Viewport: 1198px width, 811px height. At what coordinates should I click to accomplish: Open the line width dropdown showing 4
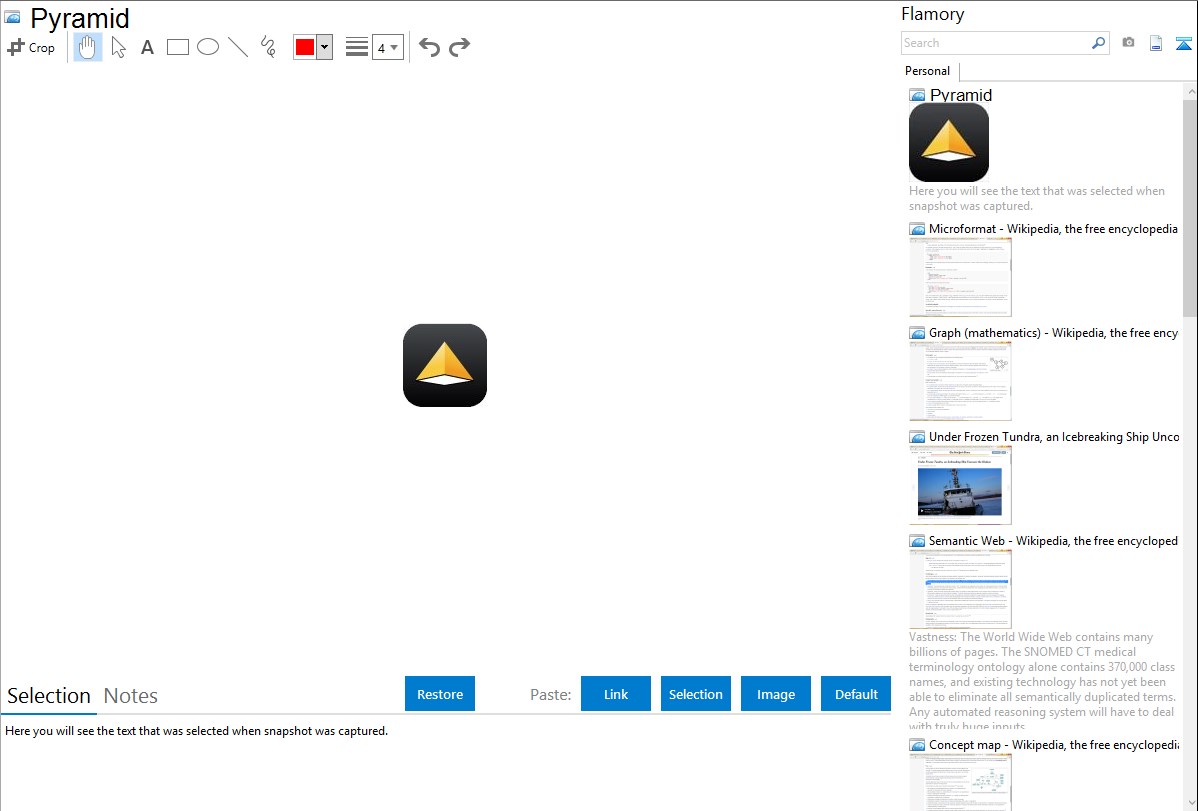pyautogui.click(x=387, y=47)
